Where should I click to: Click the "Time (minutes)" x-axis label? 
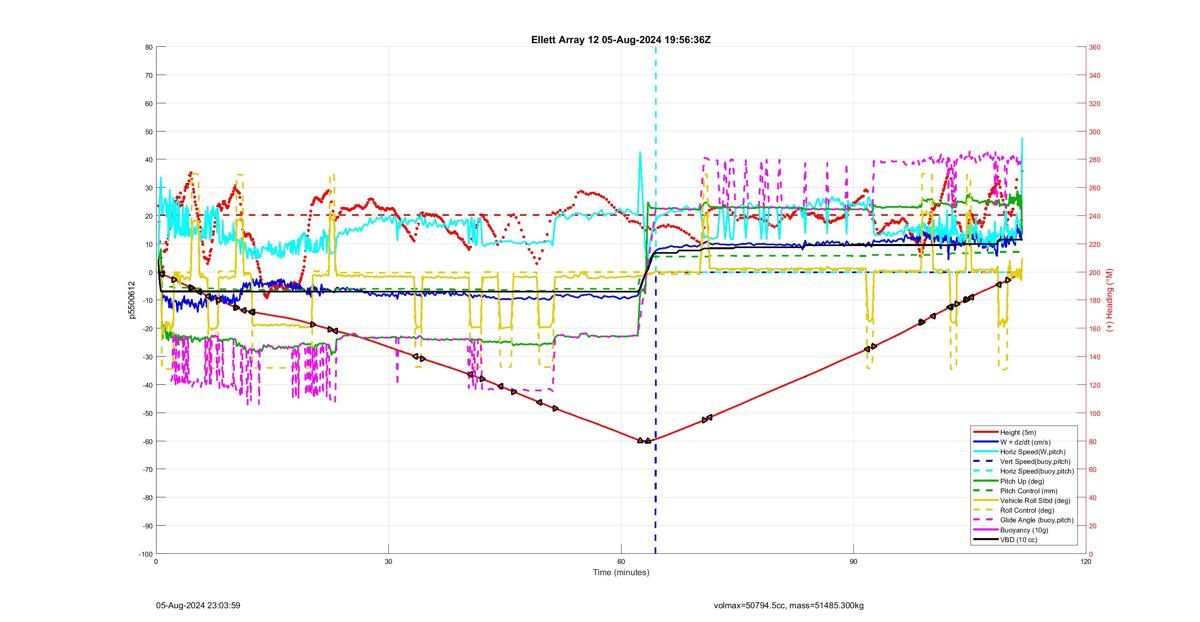point(621,573)
